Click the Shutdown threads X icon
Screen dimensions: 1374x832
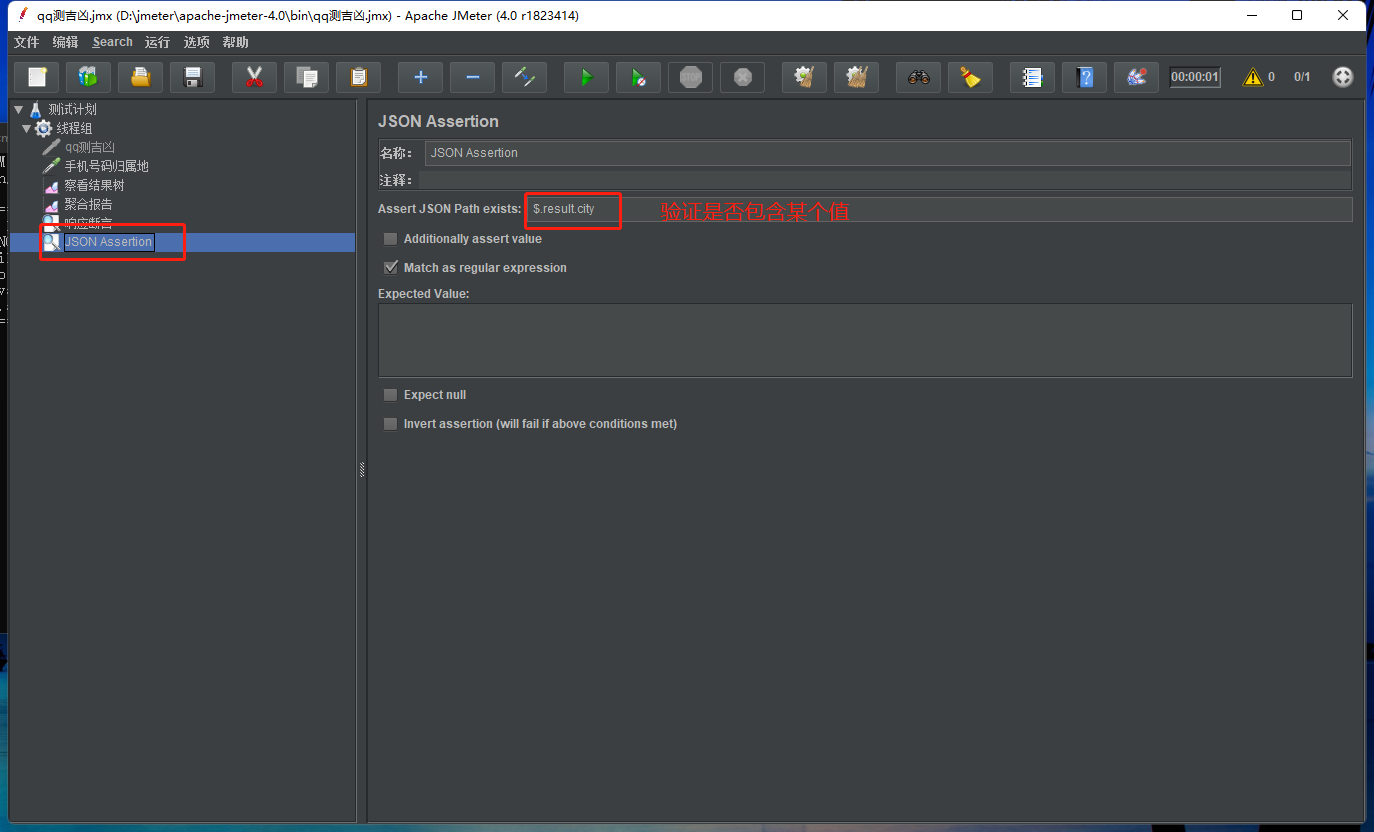point(742,77)
